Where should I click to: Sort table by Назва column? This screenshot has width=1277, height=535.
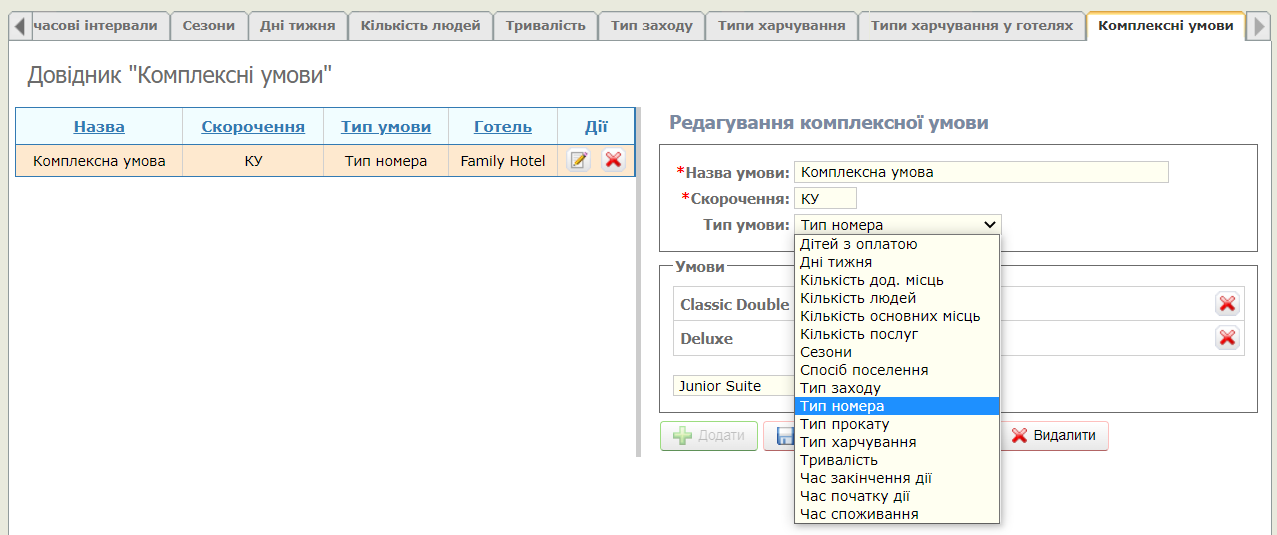coord(99,127)
